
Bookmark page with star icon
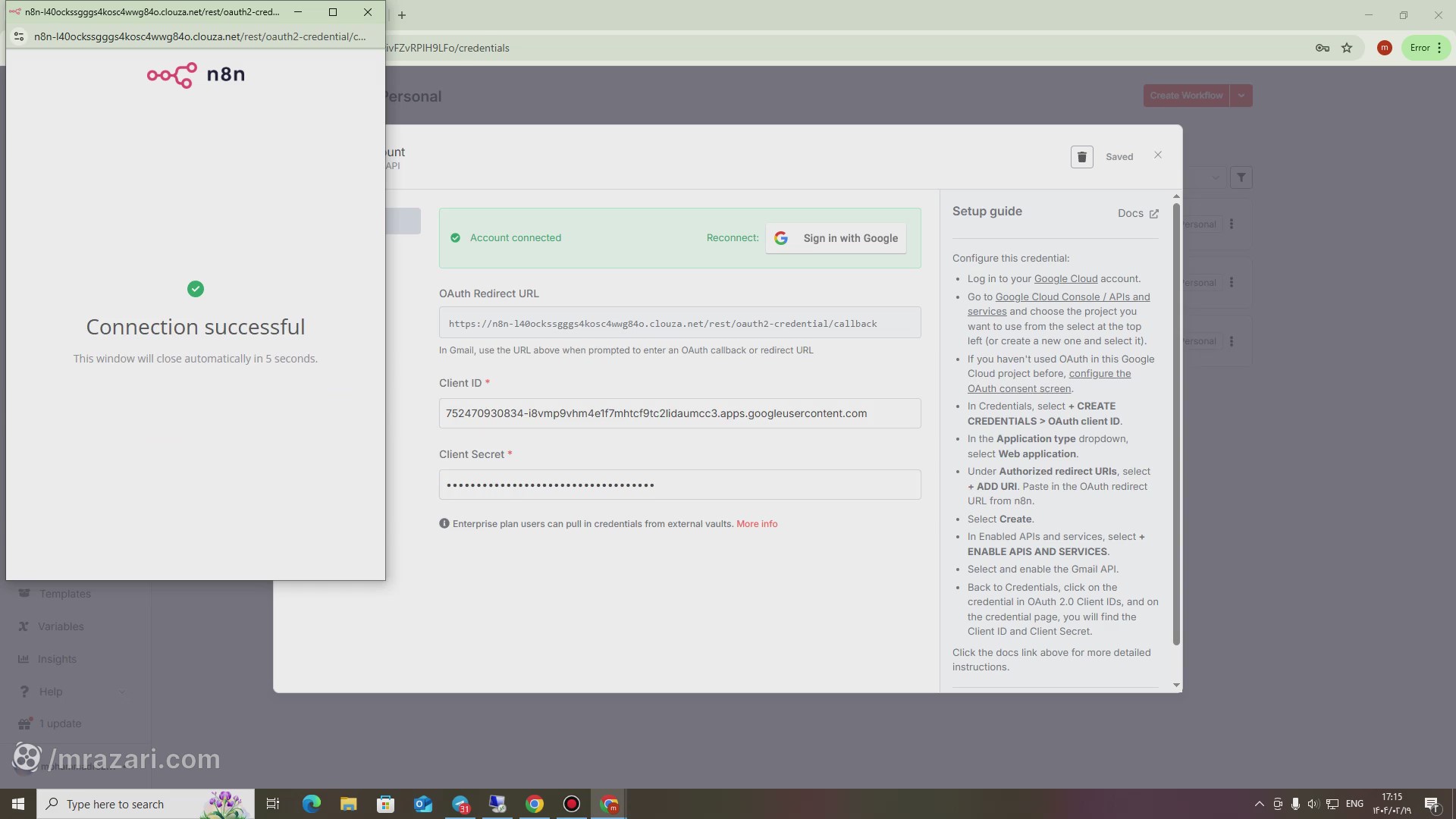1347,48
